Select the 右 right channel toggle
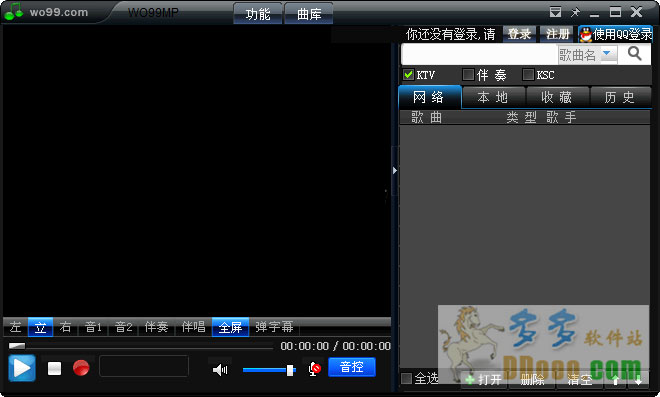This screenshot has width=660, height=397. coord(65,327)
